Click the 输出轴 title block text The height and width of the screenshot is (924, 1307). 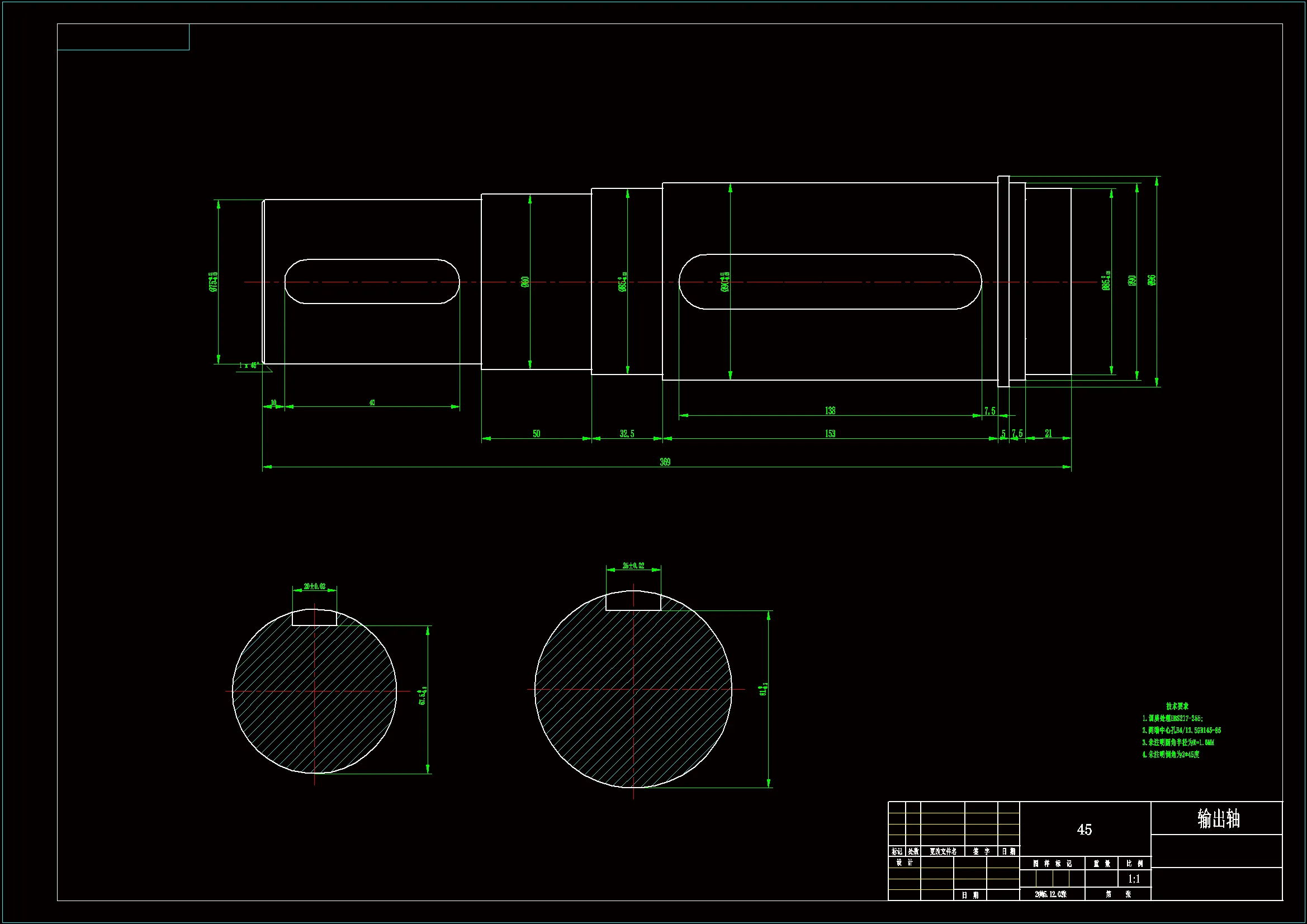[1218, 819]
